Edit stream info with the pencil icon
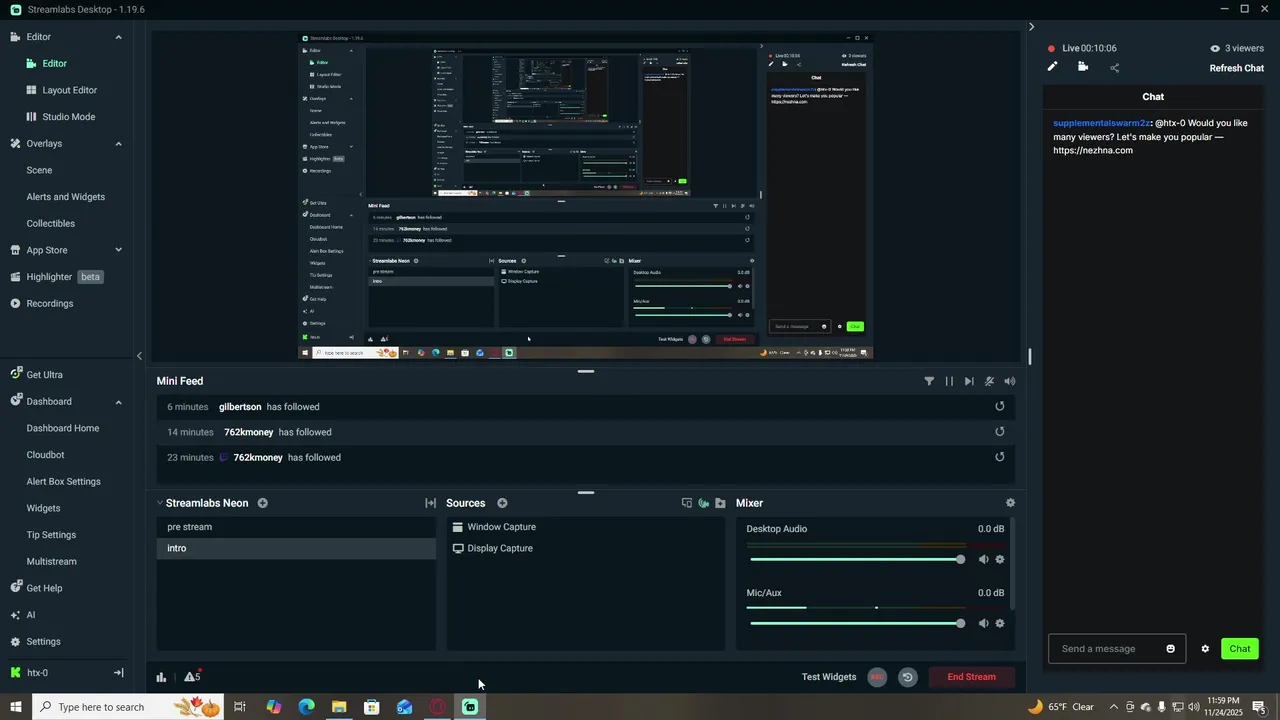 coord(1052,67)
